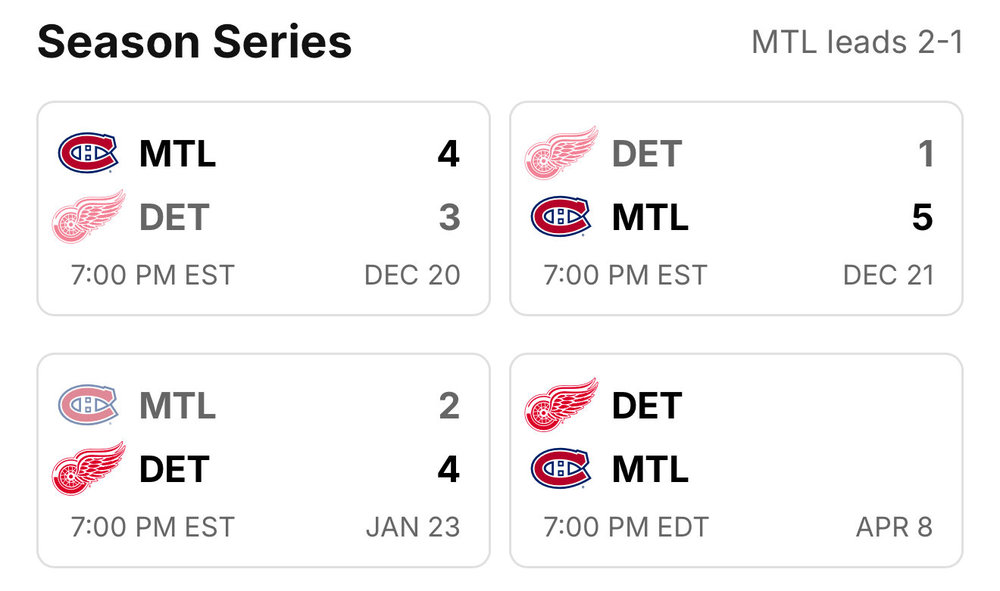This screenshot has width=1000, height=591.
Task: Click the faded Canadiens logo in Jan 23 game
Action: click(88, 405)
